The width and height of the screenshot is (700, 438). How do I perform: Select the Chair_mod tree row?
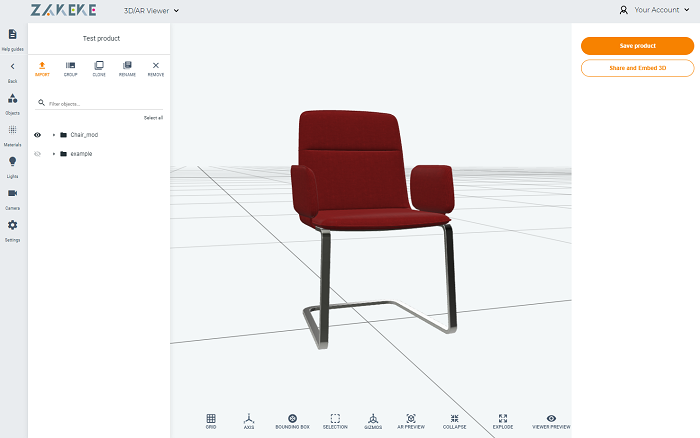tap(99, 135)
